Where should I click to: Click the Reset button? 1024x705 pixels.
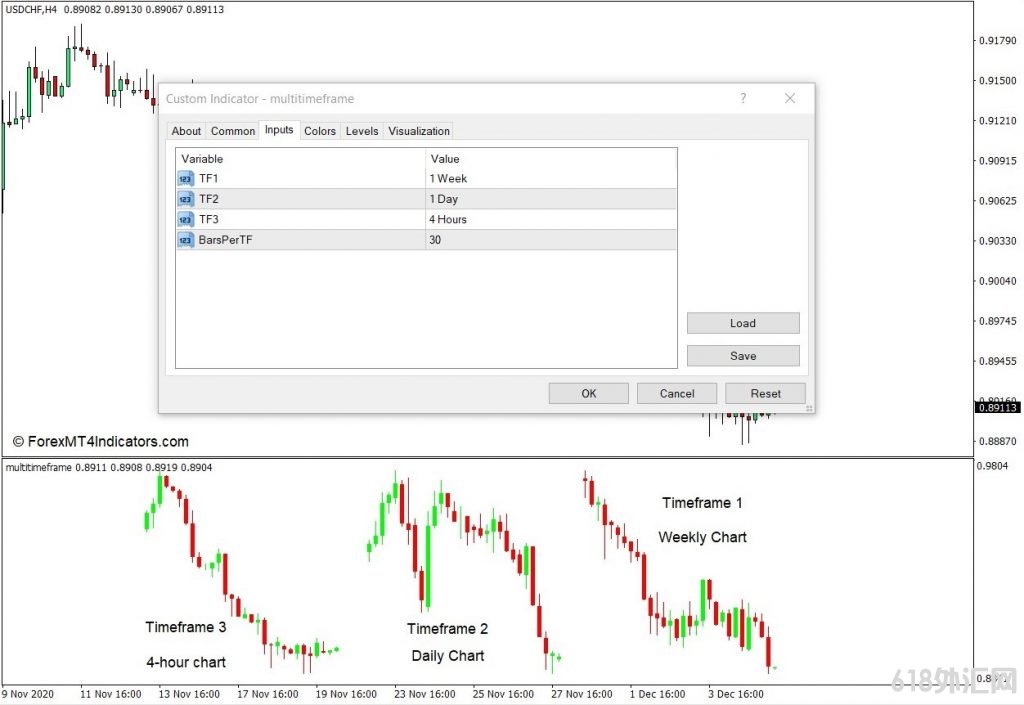765,393
